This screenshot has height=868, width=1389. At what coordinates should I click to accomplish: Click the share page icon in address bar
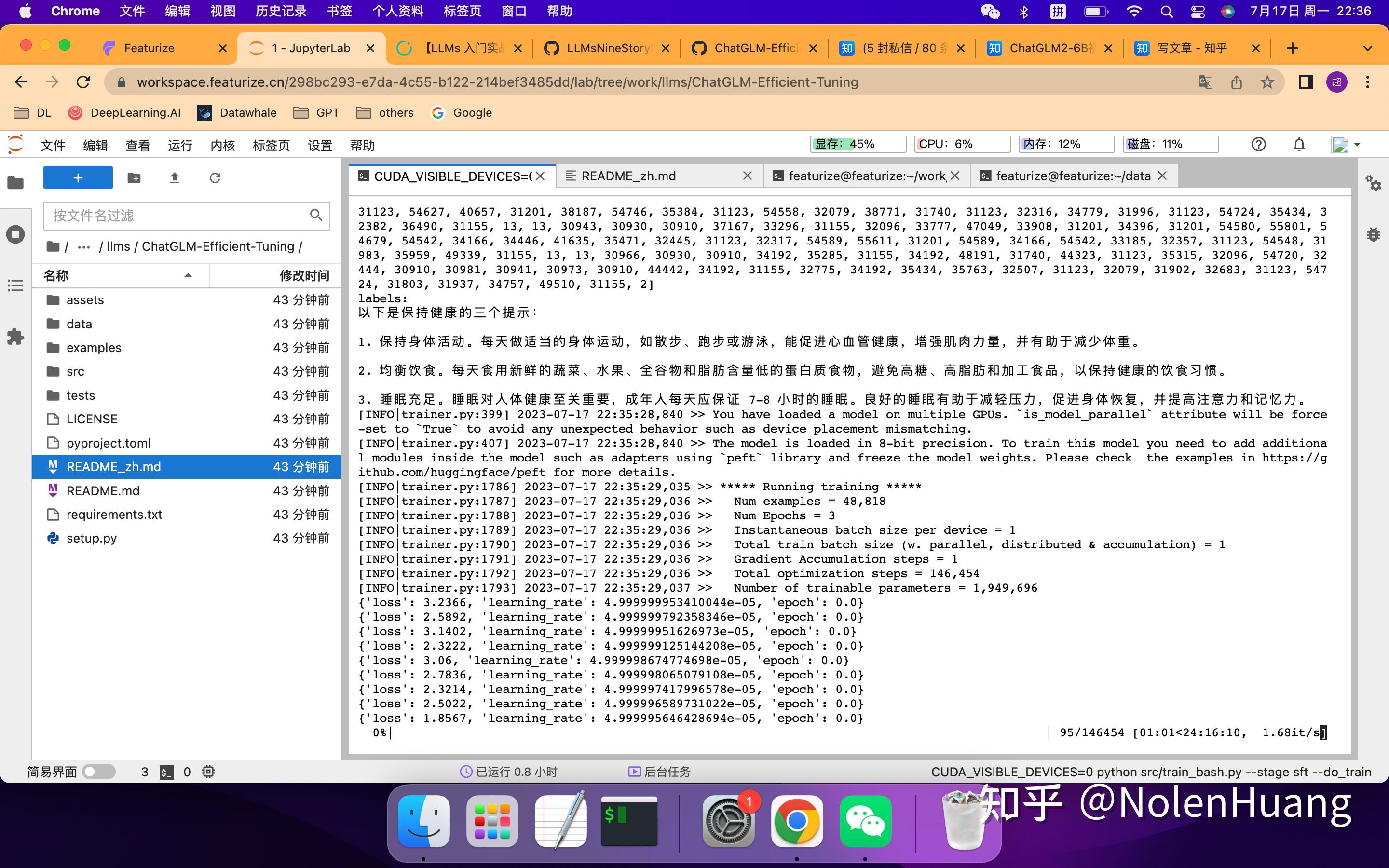tap(1236, 82)
